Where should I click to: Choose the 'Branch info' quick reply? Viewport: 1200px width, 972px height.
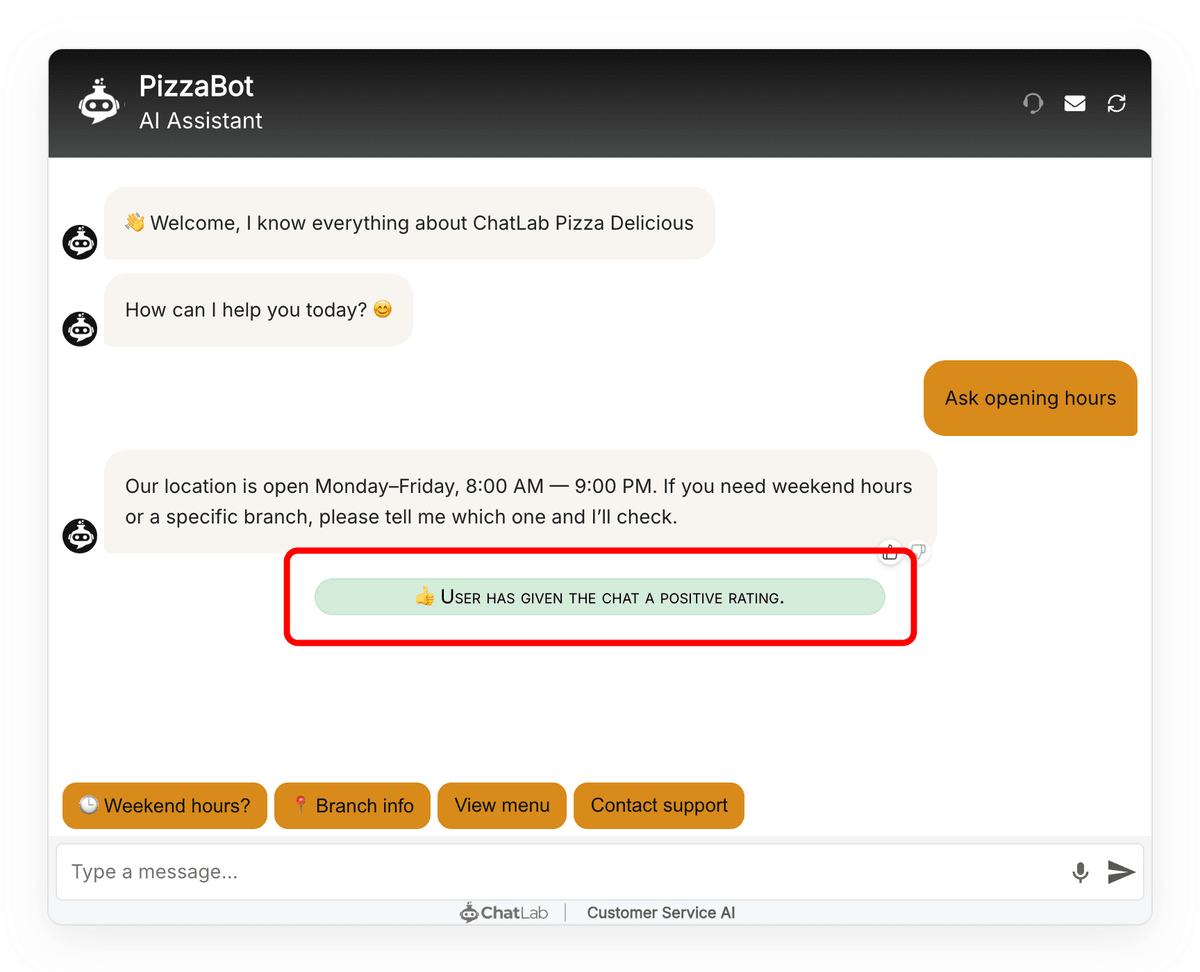pyautogui.click(x=352, y=805)
